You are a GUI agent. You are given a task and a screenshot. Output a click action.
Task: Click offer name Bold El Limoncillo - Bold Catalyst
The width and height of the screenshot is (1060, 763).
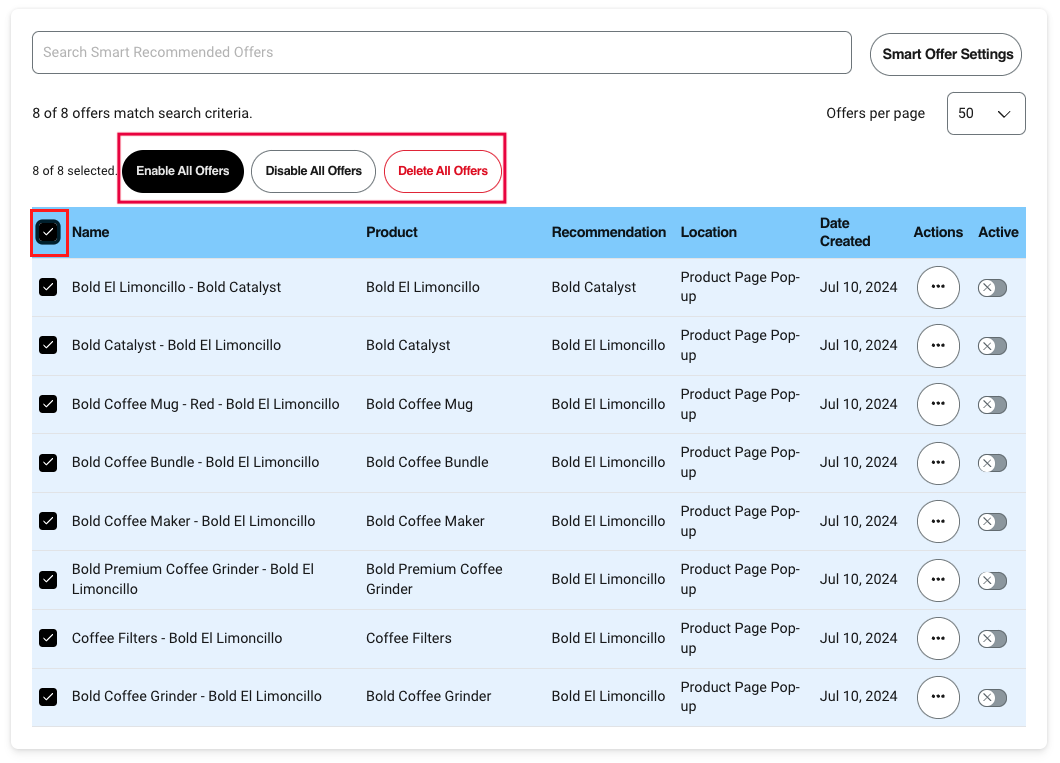tap(176, 287)
